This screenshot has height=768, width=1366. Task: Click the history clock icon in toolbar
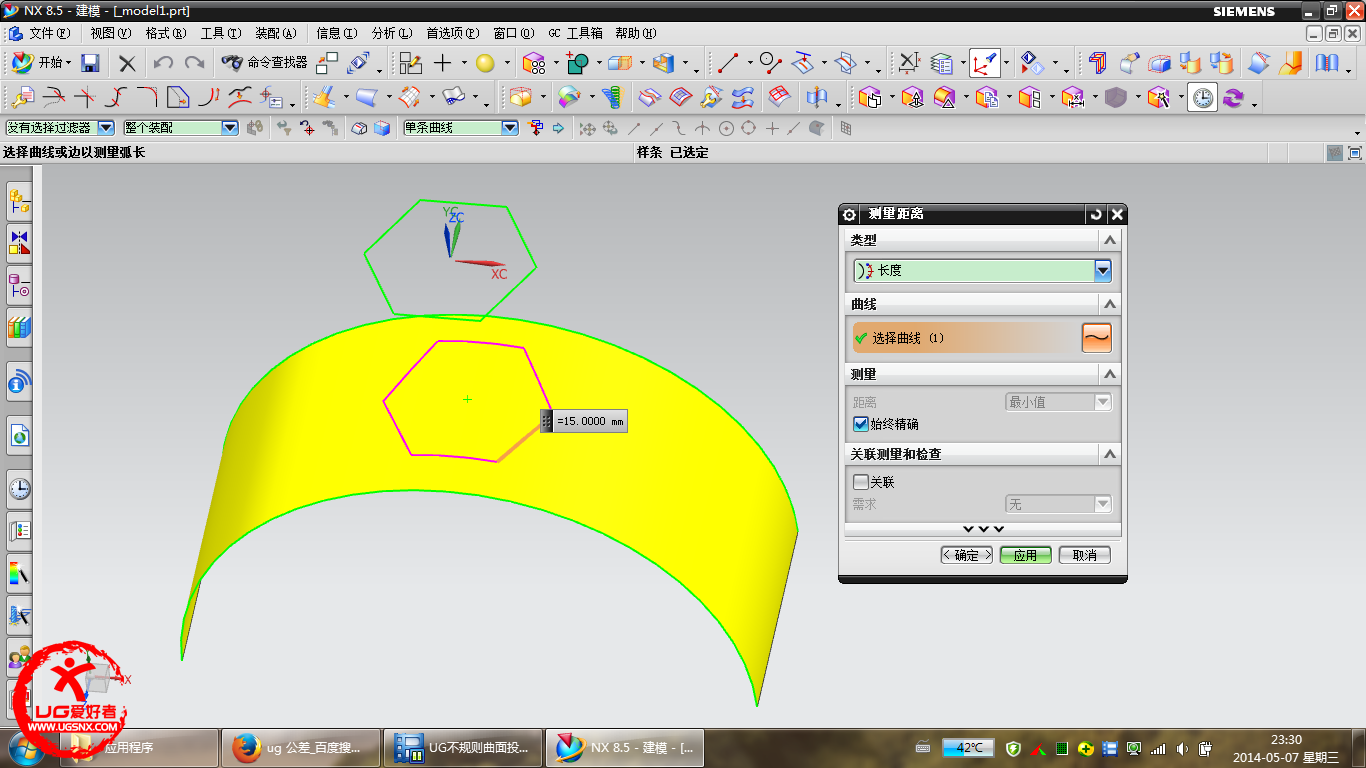(x=1203, y=98)
